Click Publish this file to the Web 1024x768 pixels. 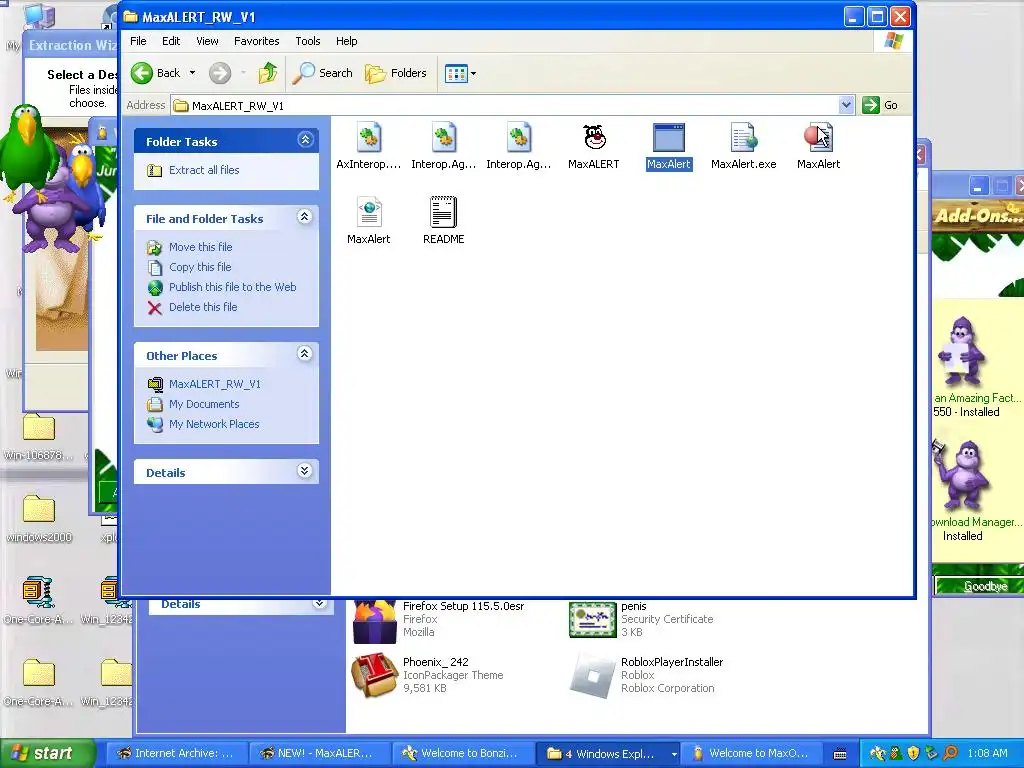coord(232,287)
